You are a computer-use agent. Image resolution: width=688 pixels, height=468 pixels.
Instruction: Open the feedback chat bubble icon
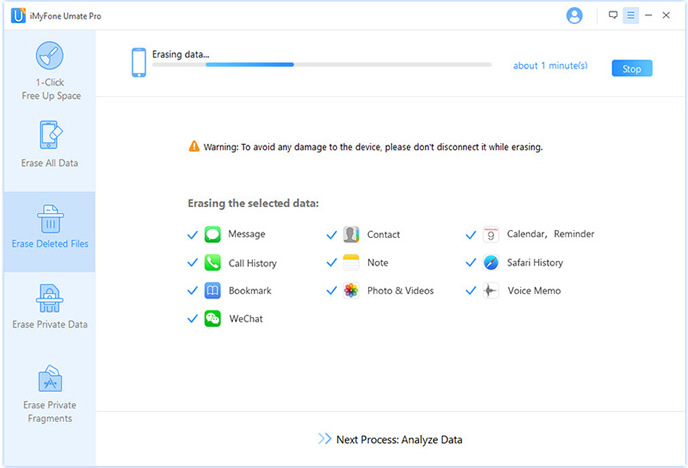tap(613, 15)
